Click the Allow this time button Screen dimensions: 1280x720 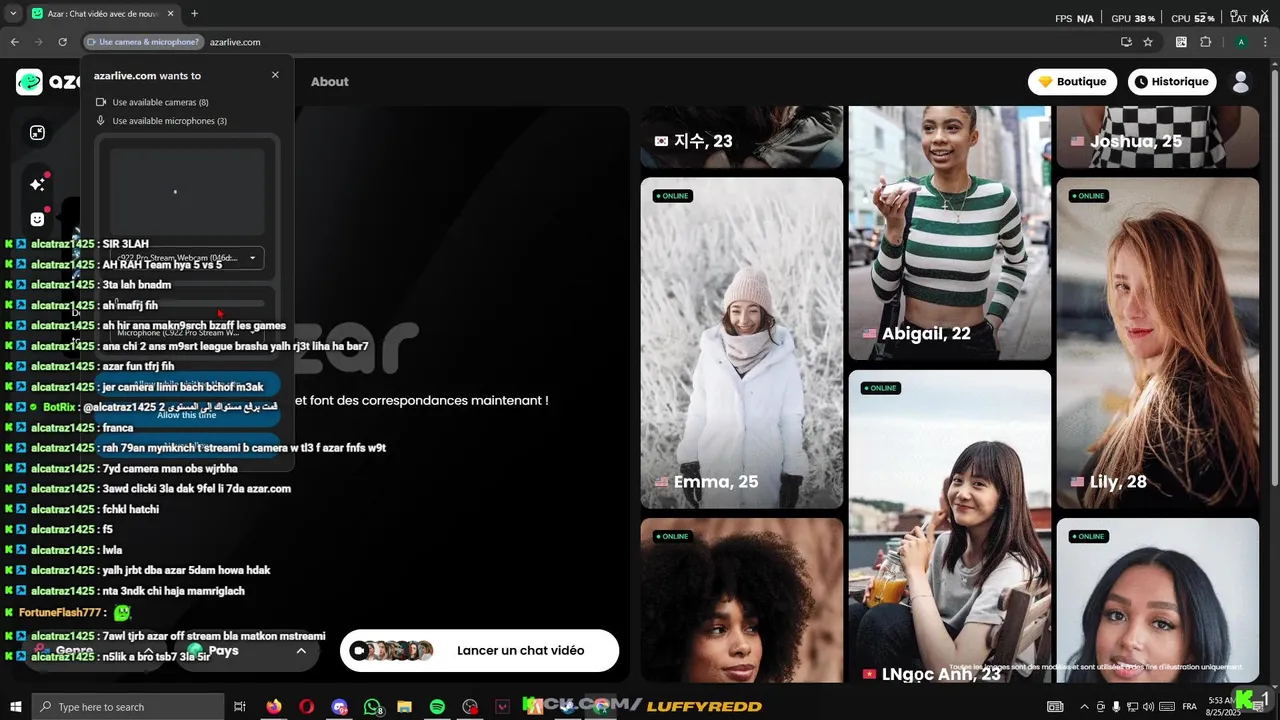[x=187, y=415]
